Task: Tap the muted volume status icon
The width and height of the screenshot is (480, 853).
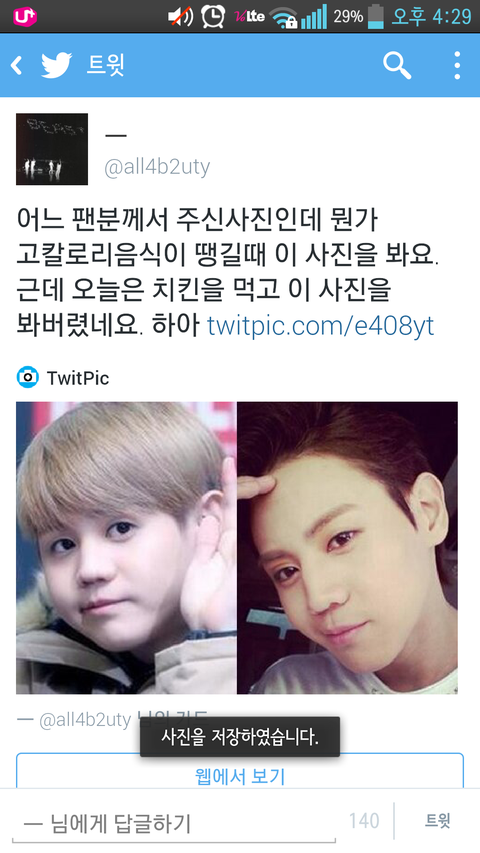Action: [x=180, y=16]
